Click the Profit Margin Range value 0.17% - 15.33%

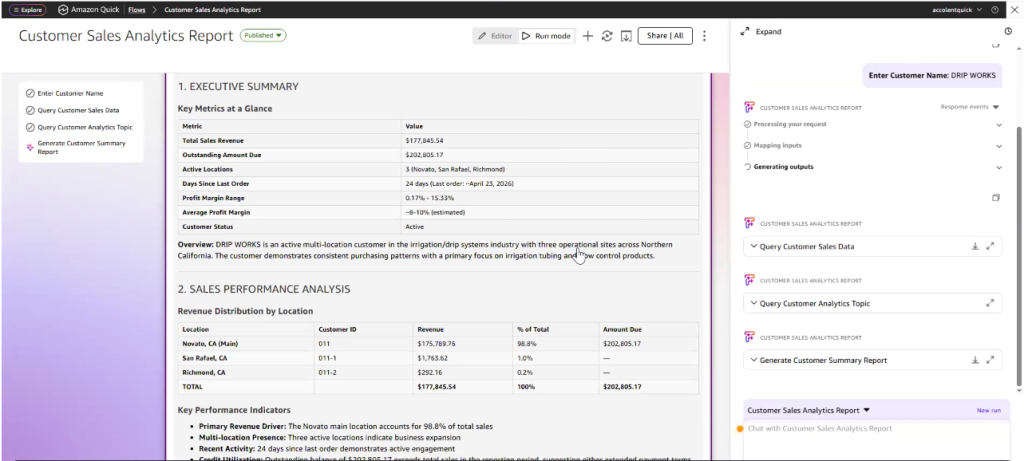[x=429, y=198]
